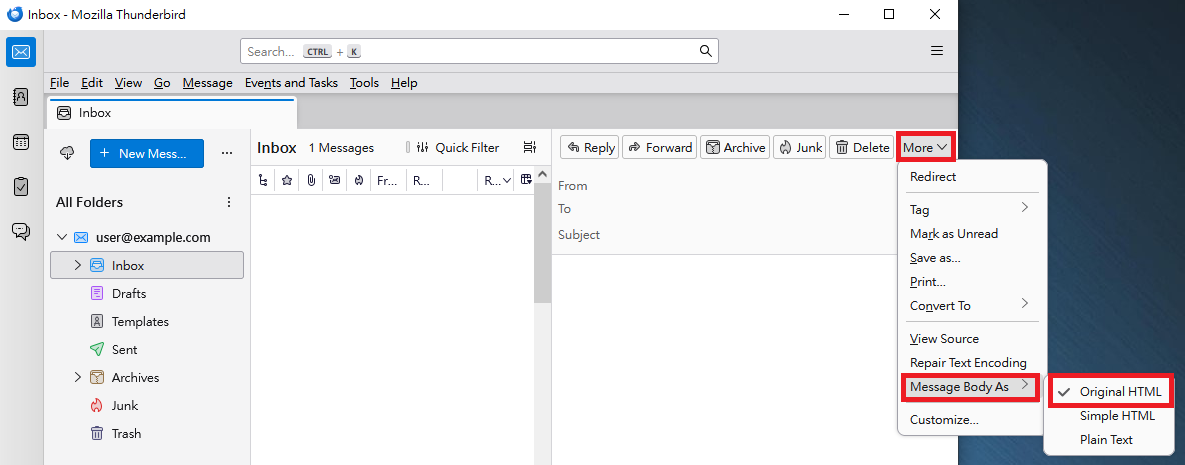Open the Thunderbird hamburger app menu
The height and width of the screenshot is (465, 1185).
(x=936, y=51)
